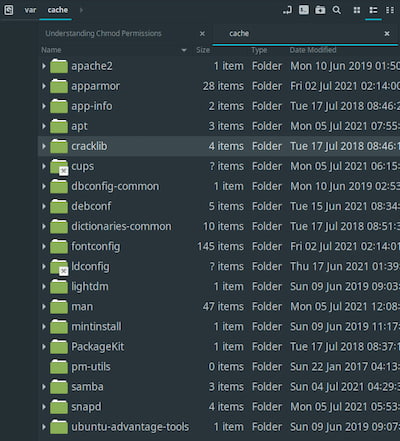
Task: Click the locked ldconfig folder icon
Action: point(59,266)
